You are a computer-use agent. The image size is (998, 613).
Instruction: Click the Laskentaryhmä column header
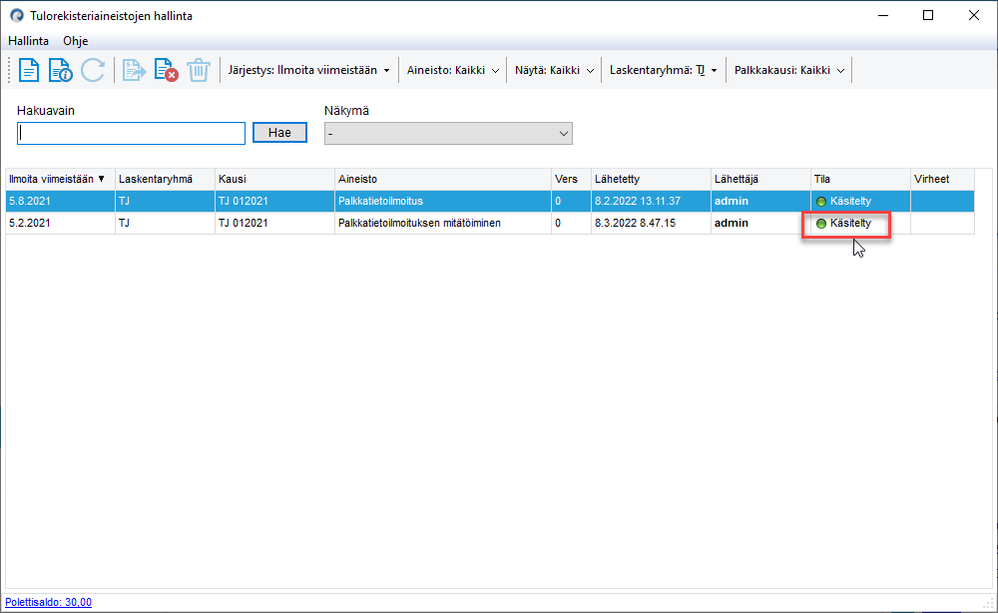click(165, 180)
